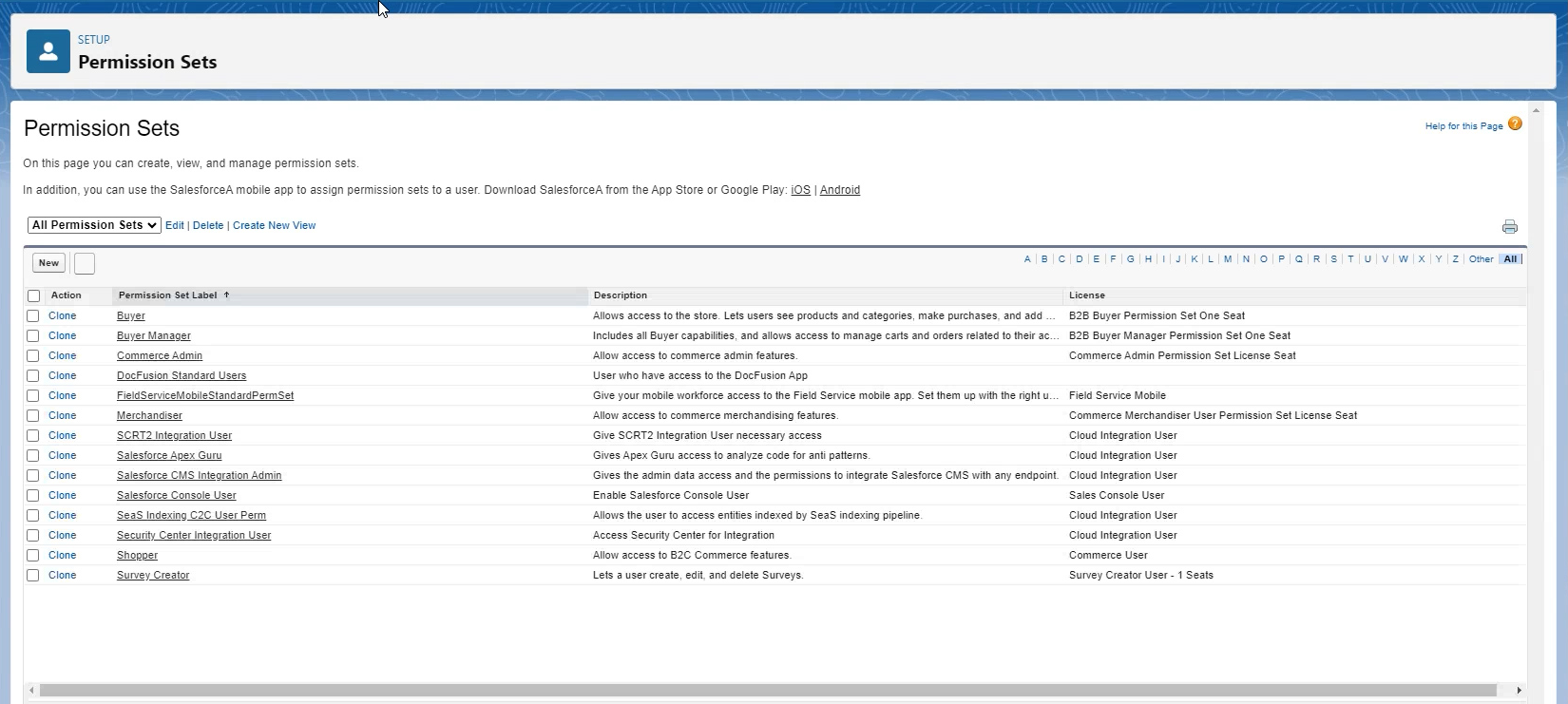Viewport: 1568px width, 704px height.
Task: Select the Survey Creator row checkbox
Action: tap(33, 575)
